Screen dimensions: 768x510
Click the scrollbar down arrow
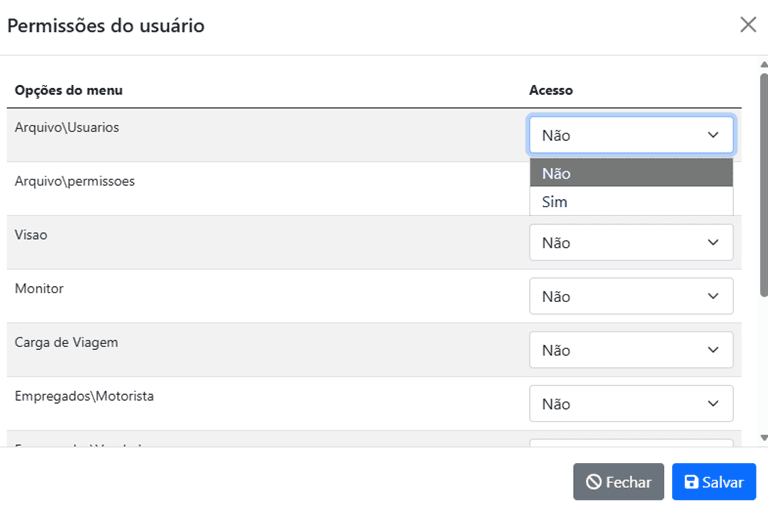click(x=764, y=438)
